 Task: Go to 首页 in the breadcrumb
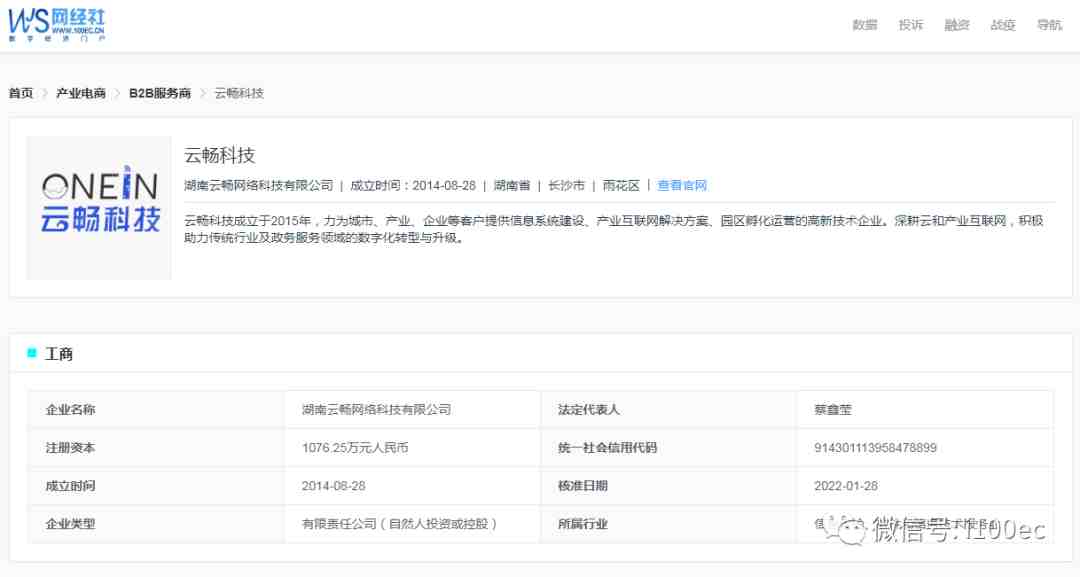point(21,93)
